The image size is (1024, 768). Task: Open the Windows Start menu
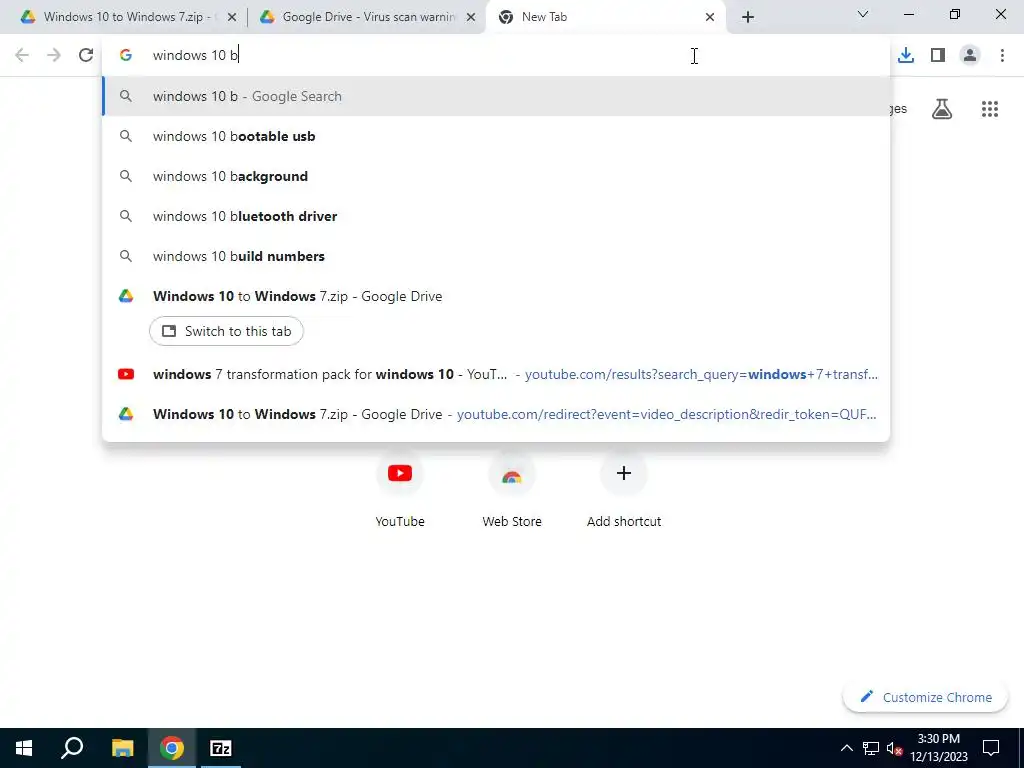pos(24,748)
